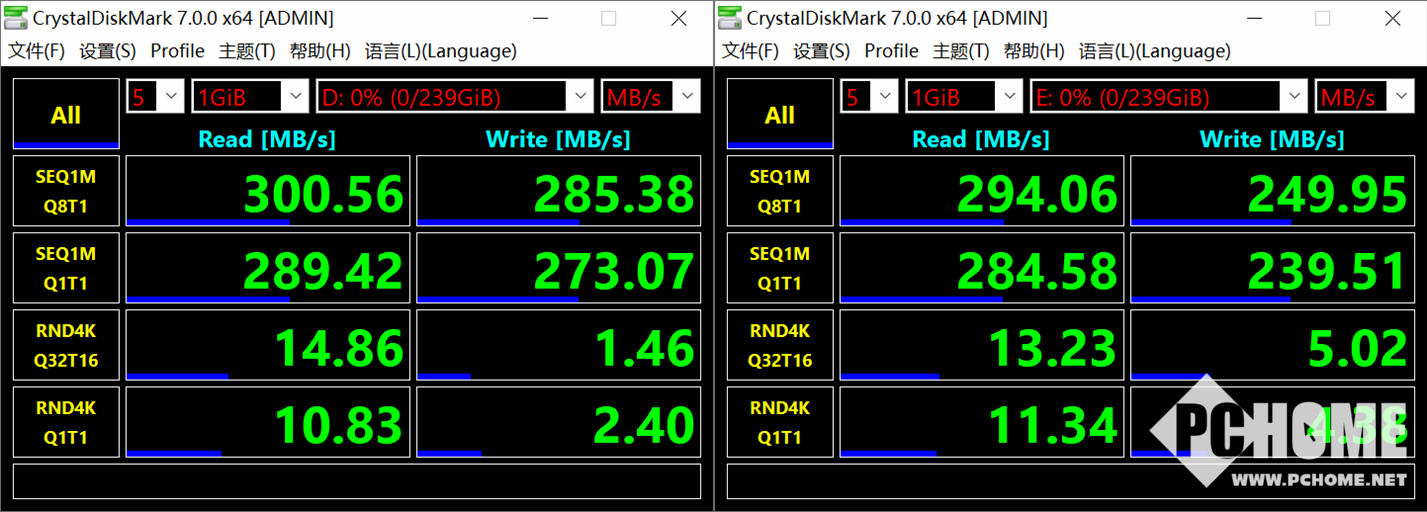Click the 10.83 read result
Image resolution: width=1427 pixels, height=512 pixels.
268,422
